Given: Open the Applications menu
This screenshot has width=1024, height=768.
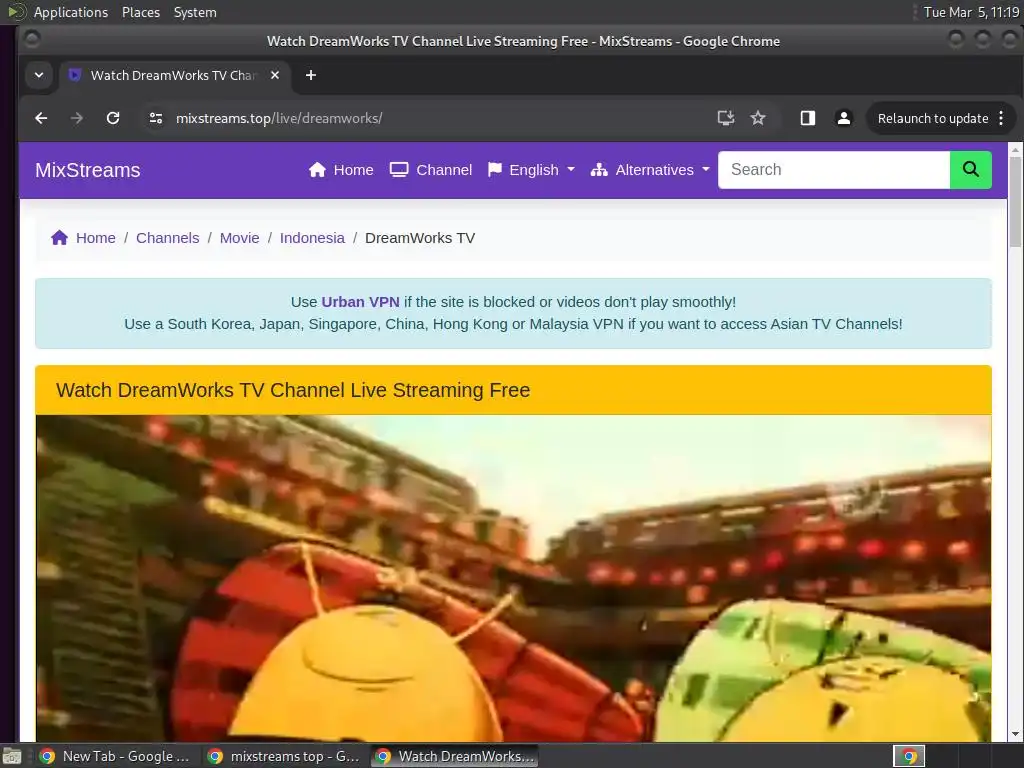Looking at the screenshot, I should click(71, 12).
